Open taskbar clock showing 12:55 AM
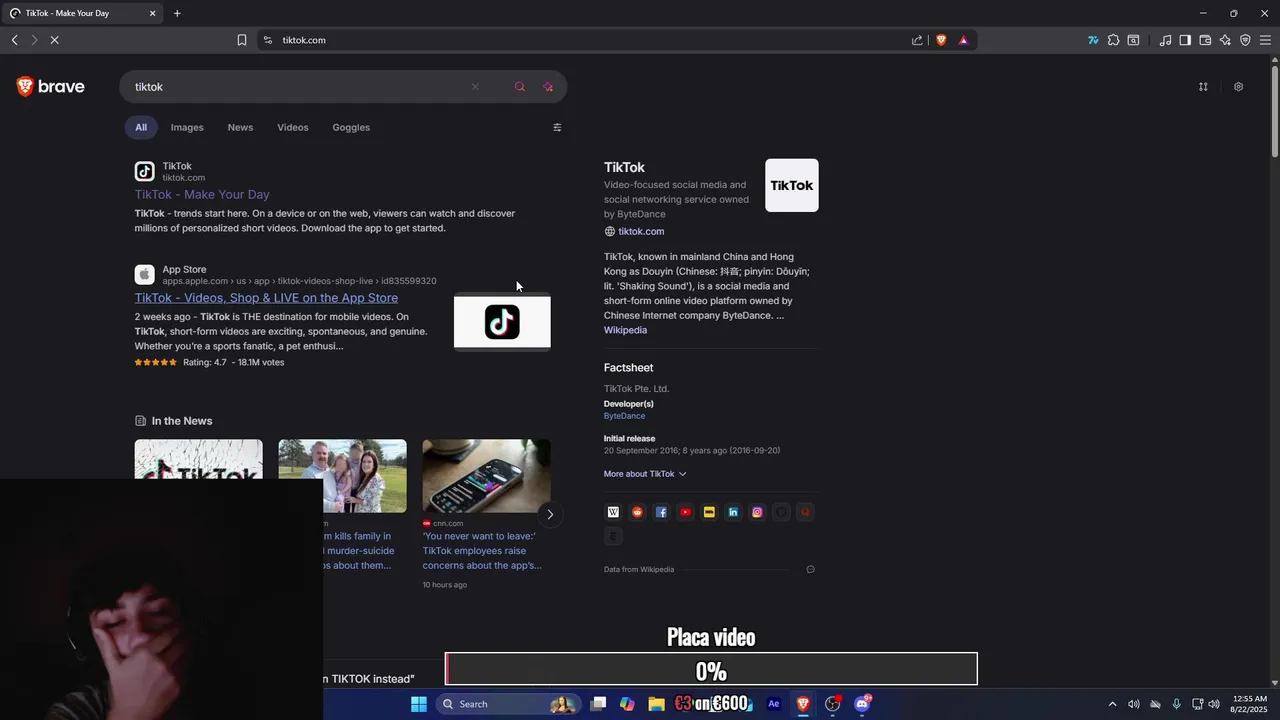Viewport: 1280px width, 720px height. point(1250,704)
